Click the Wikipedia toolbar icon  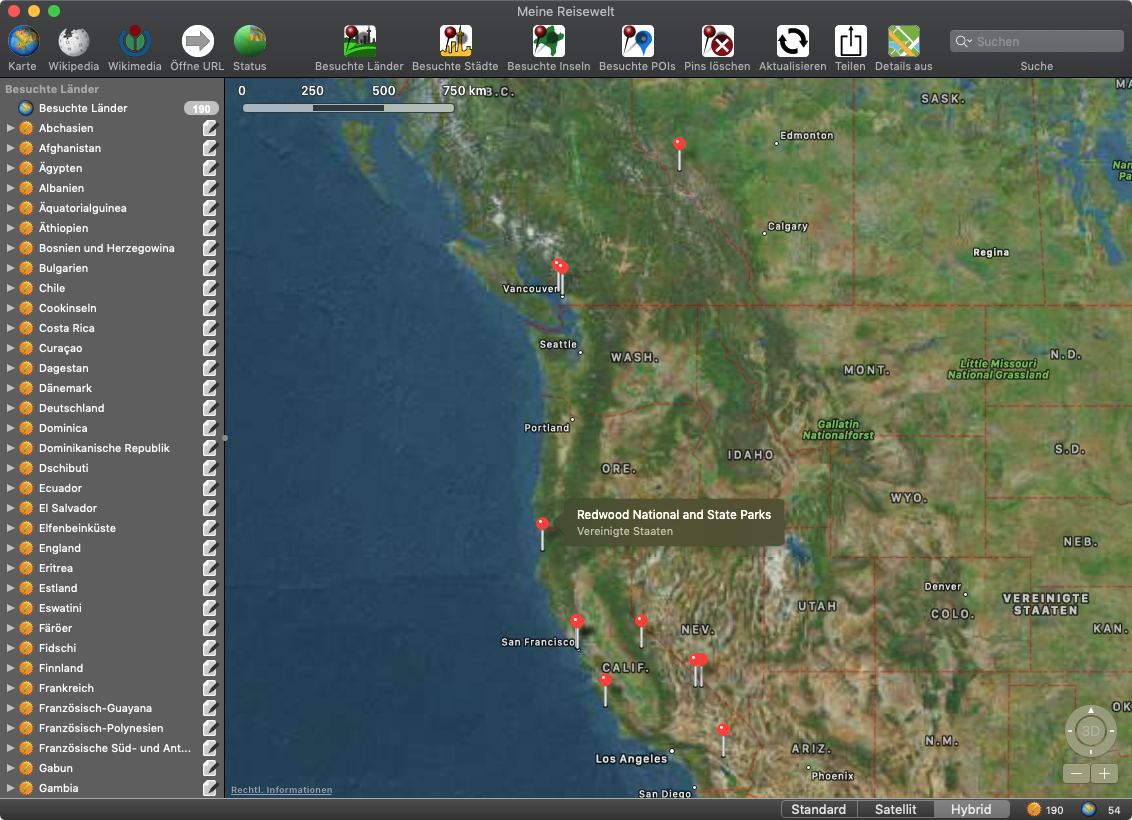74,42
